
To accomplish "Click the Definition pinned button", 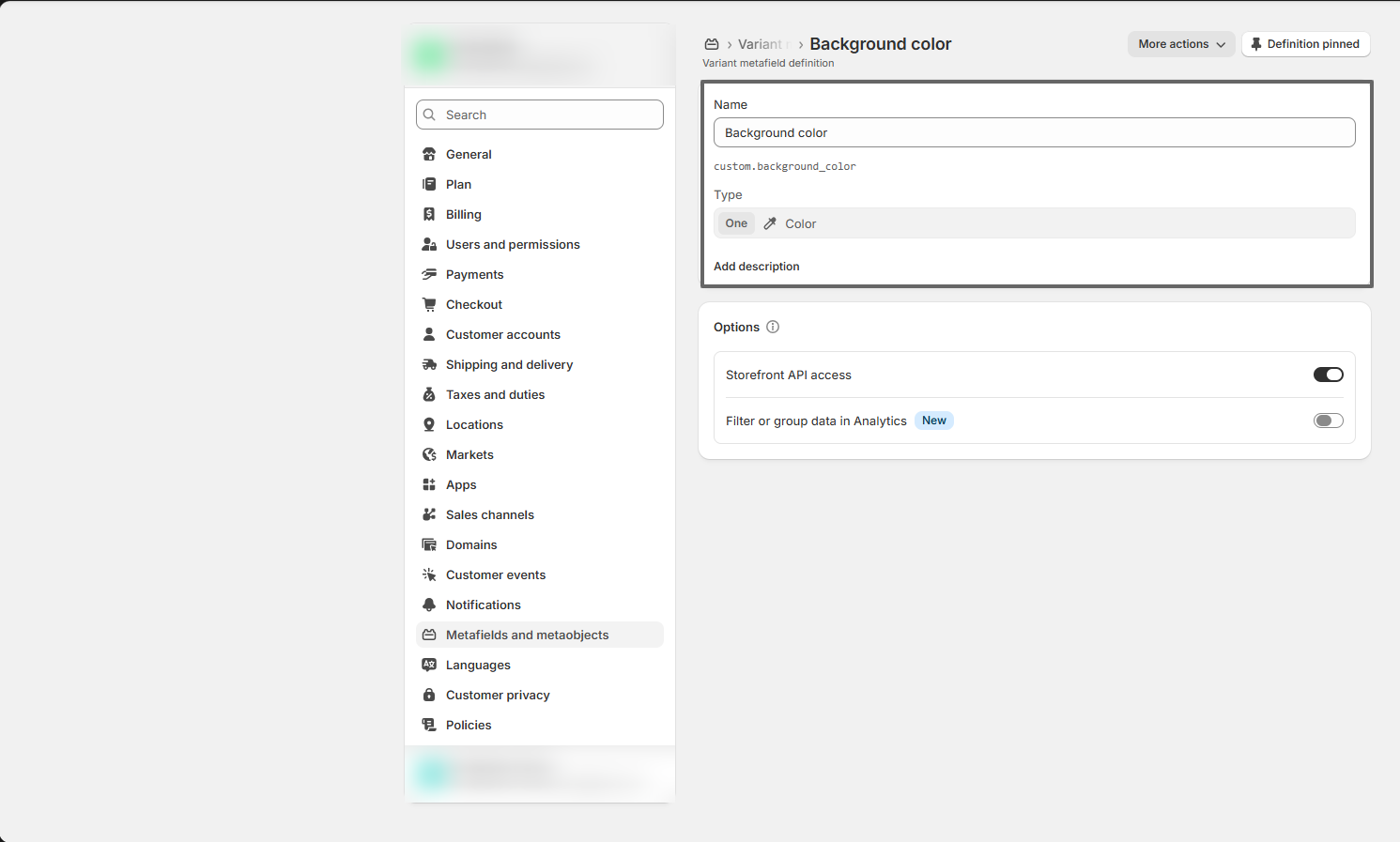I will point(1305,44).
